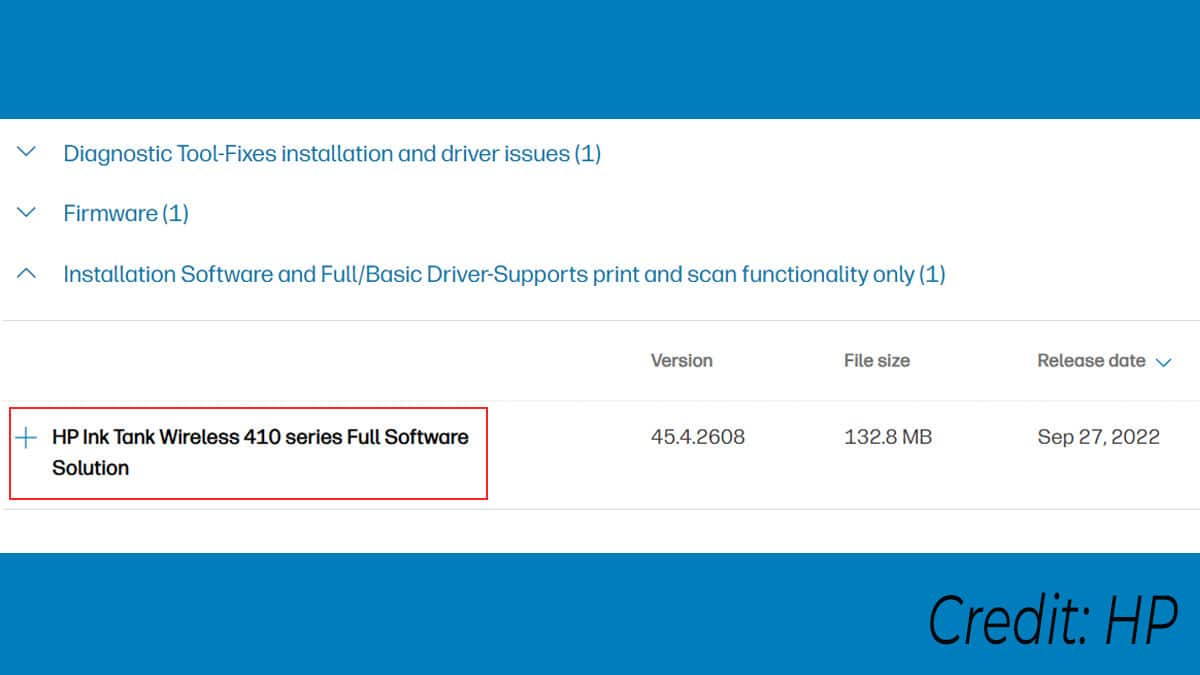Click the plus icon beside HP Ink Tank
Viewport: 1200px width, 675px height.
click(27, 437)
